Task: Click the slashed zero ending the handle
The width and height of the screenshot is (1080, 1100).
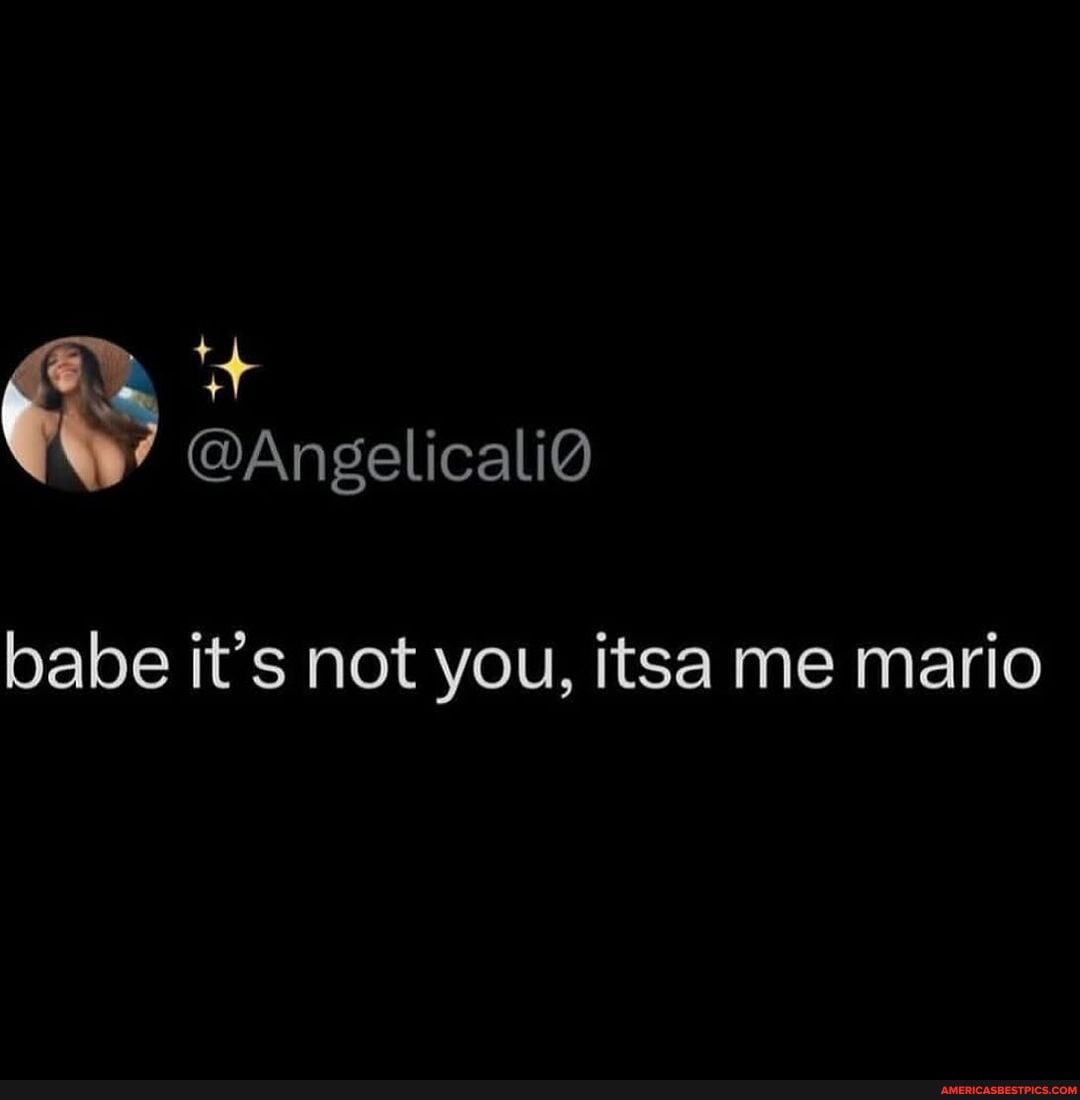Action: pyautogui.click(x=575, y=456)
